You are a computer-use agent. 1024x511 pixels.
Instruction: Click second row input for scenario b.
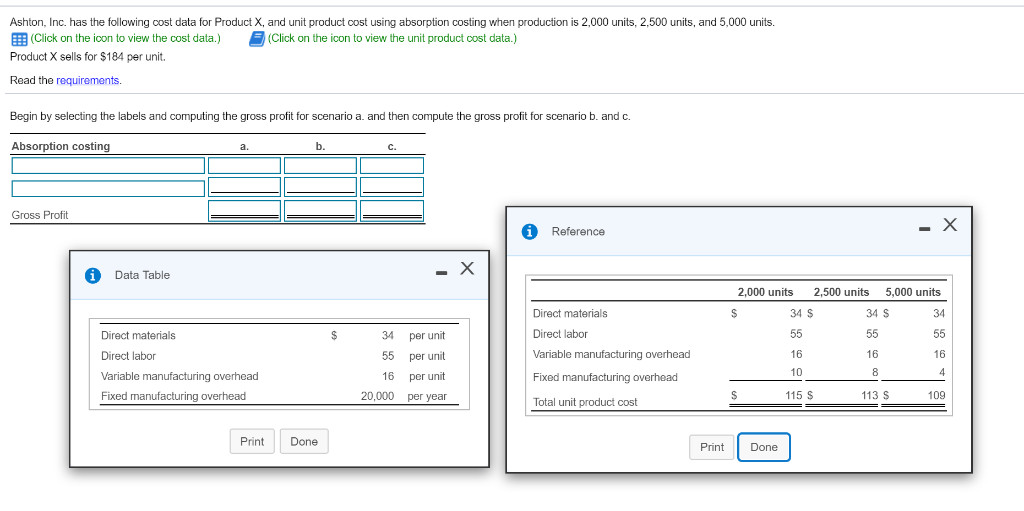click(x=321, y=187)
